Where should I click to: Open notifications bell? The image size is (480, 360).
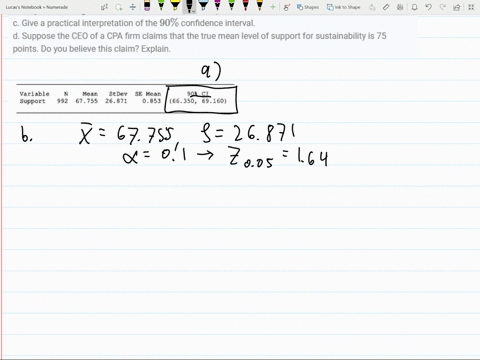coord(414,7)
